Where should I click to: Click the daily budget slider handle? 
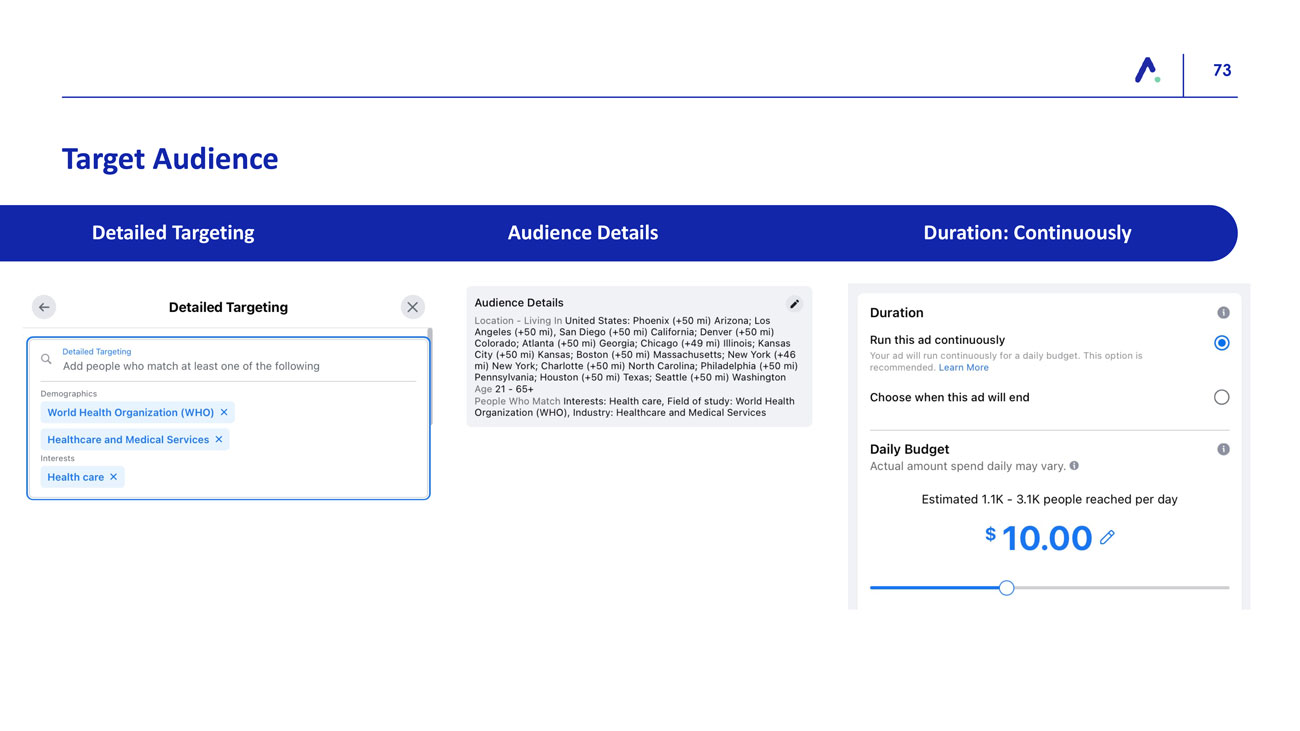(1006, 588)
